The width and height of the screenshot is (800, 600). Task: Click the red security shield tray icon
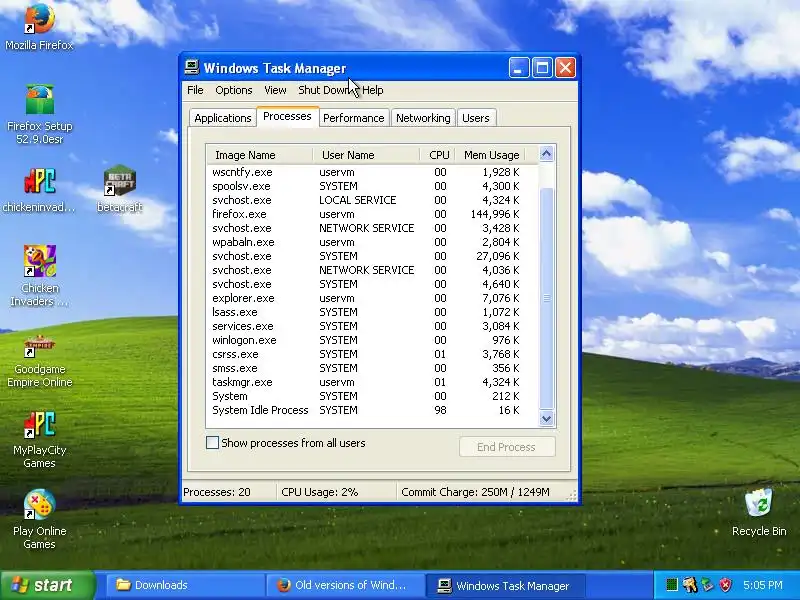coord(725,585)
